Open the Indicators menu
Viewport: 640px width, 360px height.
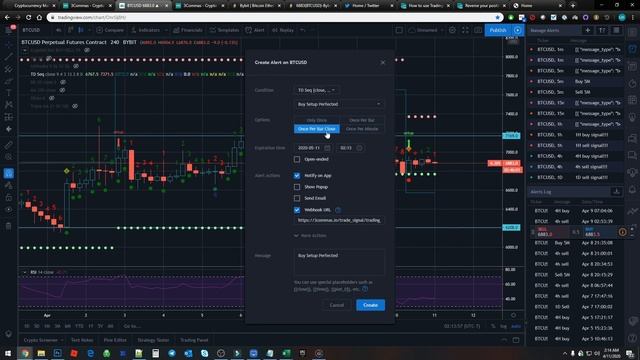[x=146, y=30]
